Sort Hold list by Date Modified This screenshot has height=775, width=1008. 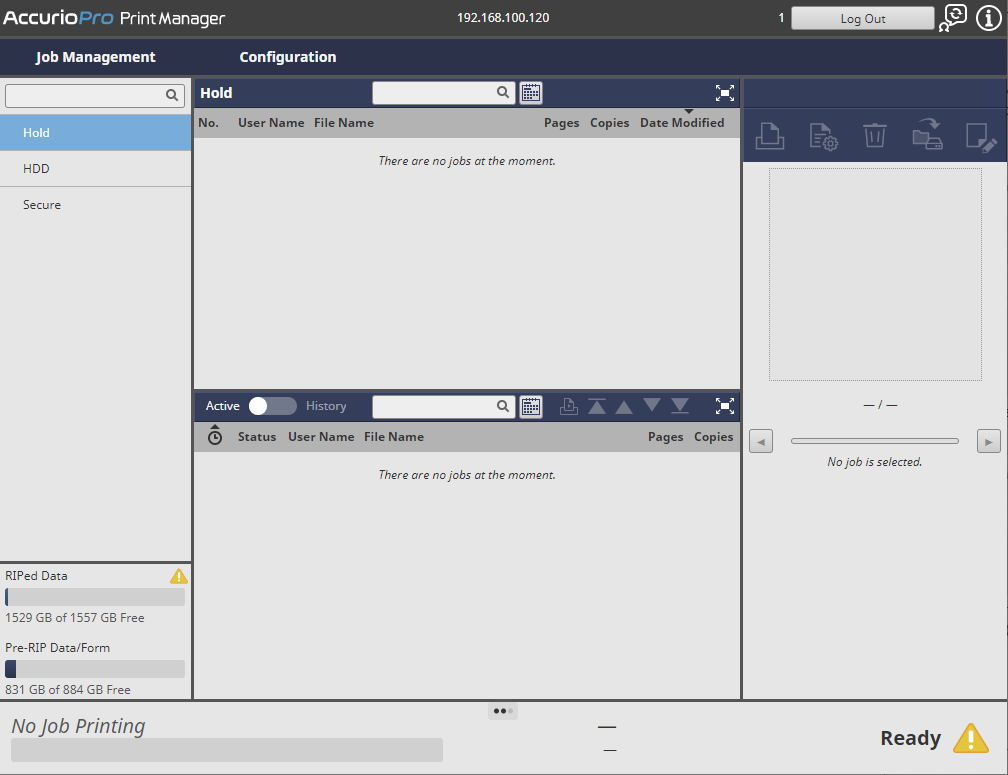(x=682, y=123)
